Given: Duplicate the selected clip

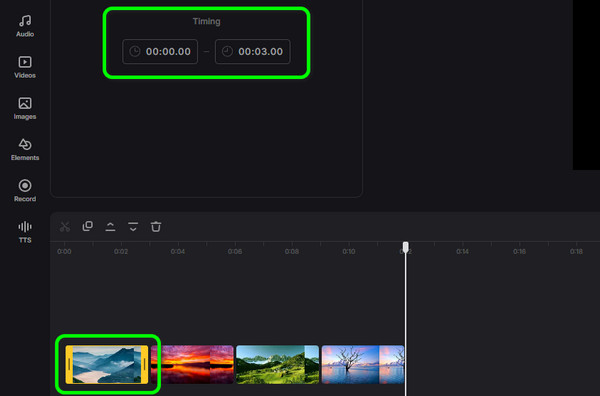Looking at the screenshot, I should point(88,226).
